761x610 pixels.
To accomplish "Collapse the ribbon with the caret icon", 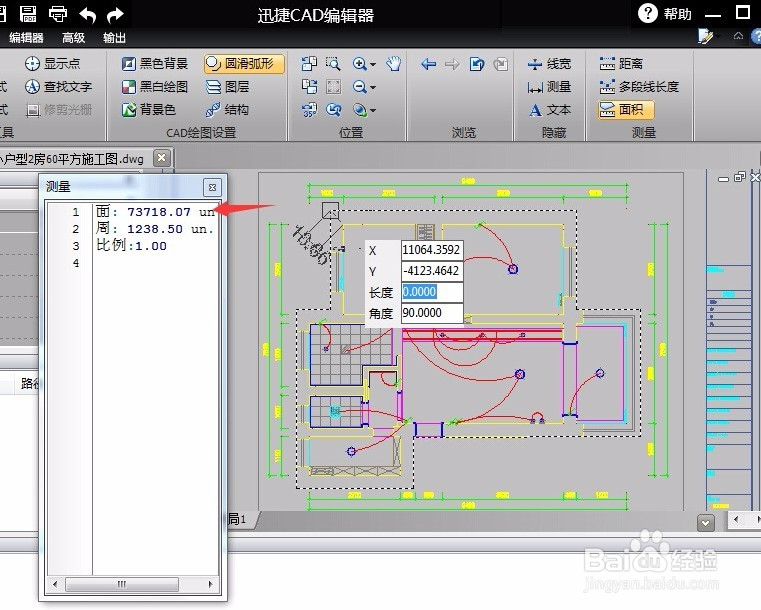I will coord(738,36).
